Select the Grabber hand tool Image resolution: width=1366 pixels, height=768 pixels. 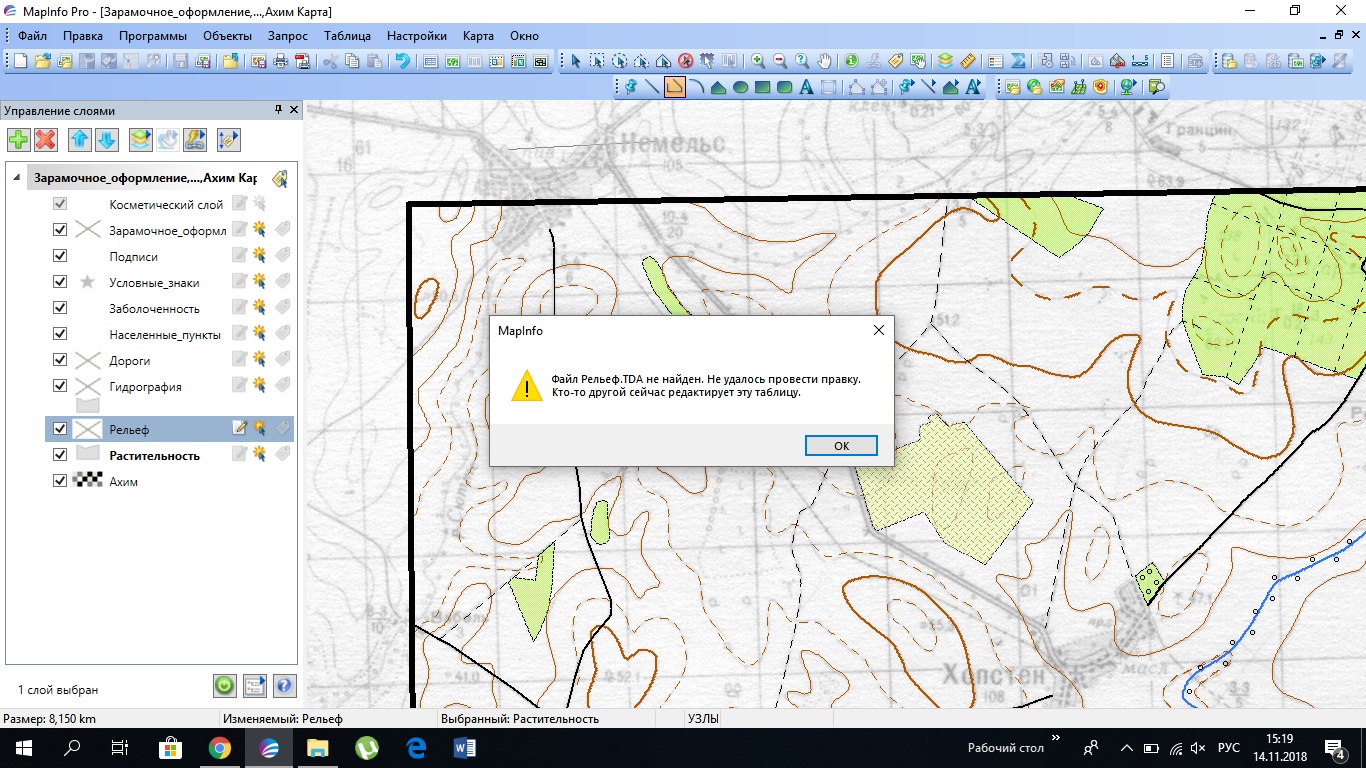(x=824, y=61)
